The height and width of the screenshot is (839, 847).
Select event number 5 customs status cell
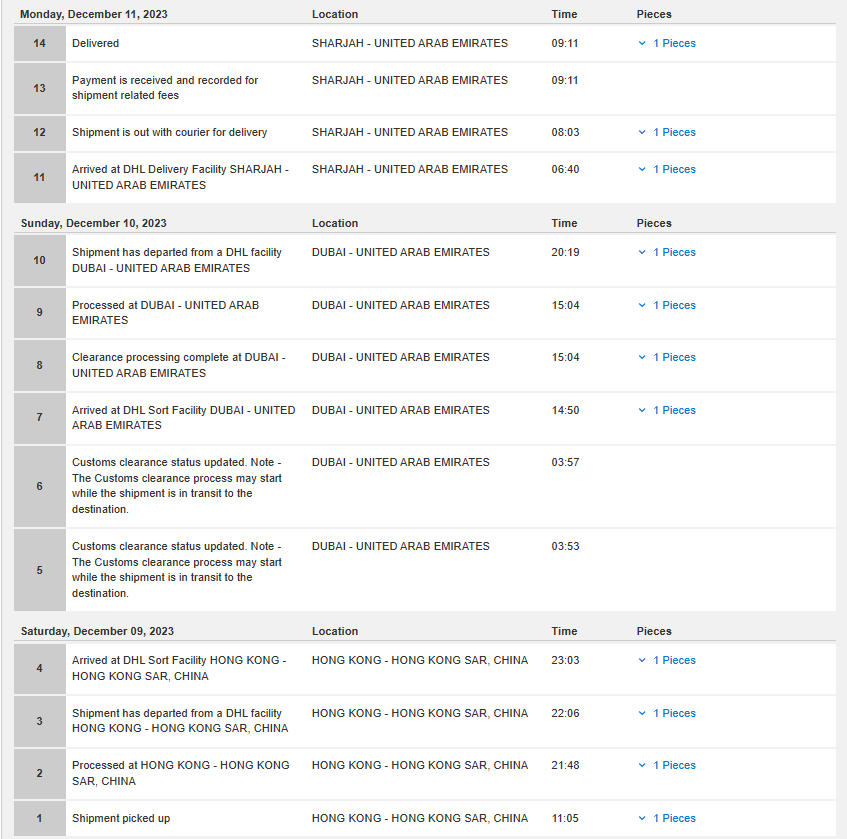pyautogui.click(x=40, y=570)
